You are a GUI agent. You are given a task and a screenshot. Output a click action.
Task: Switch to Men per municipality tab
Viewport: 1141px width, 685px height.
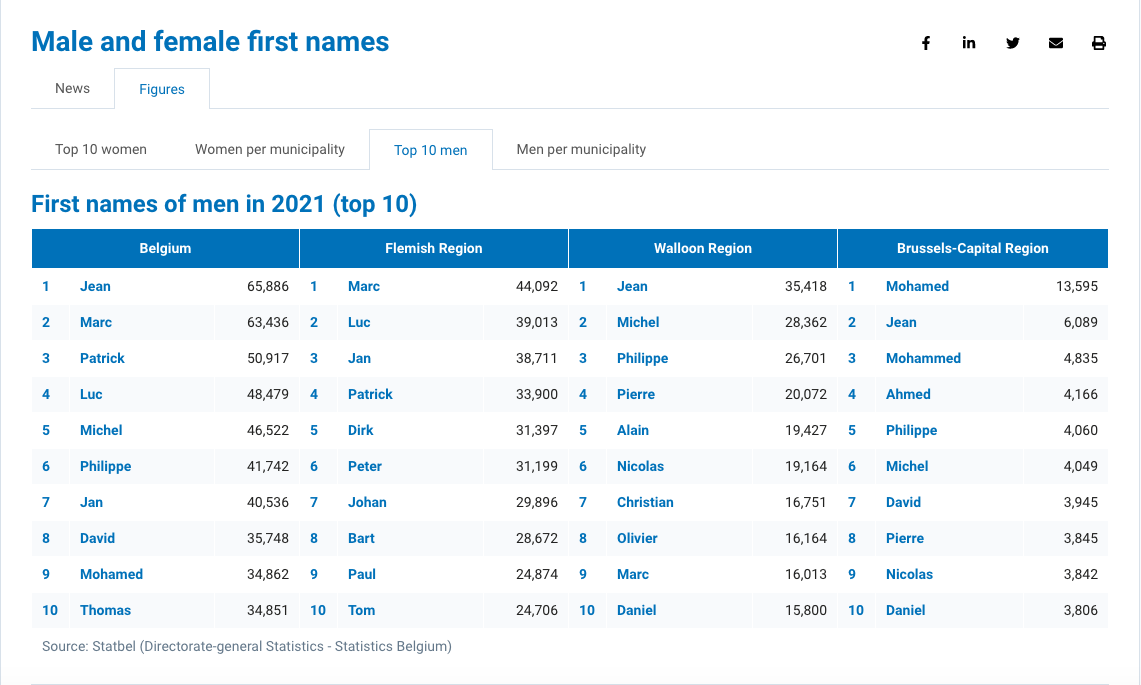pyautogui.click(x=581, y=149)
